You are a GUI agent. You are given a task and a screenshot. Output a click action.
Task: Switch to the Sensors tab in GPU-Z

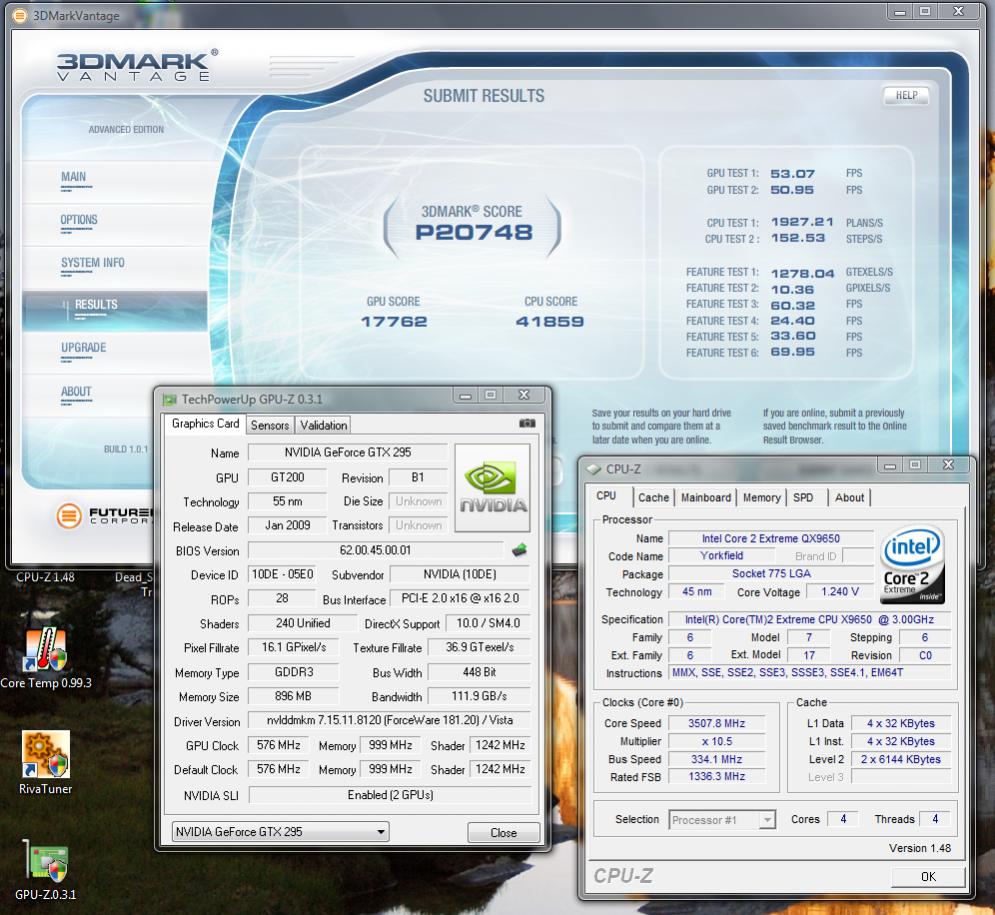270,425
